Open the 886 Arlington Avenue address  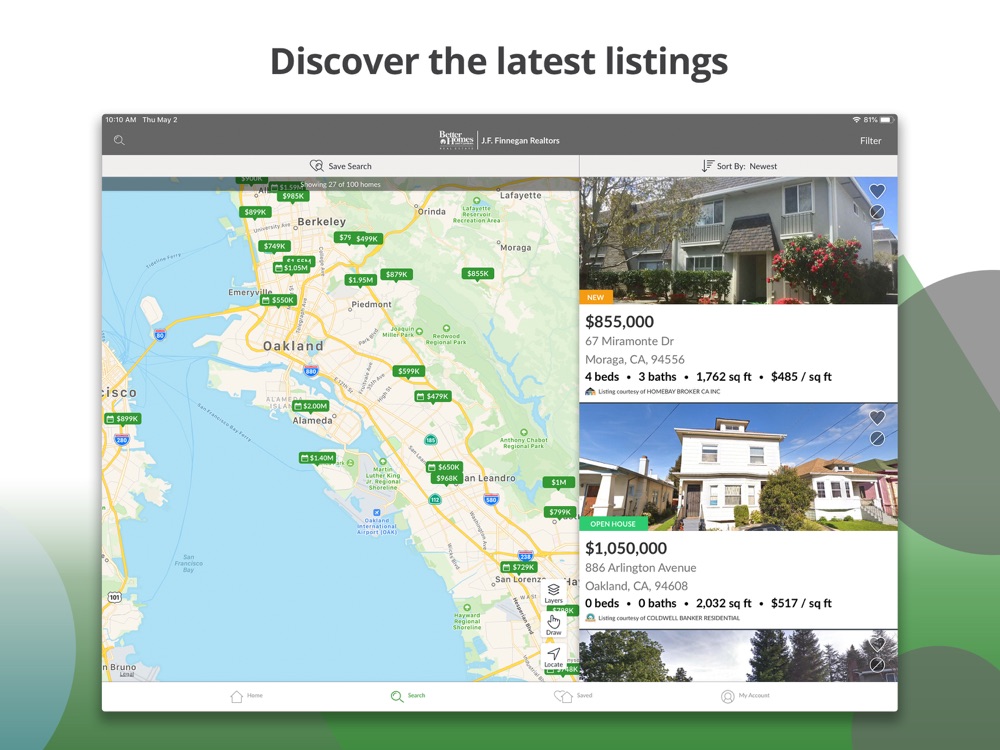[641, 568]
